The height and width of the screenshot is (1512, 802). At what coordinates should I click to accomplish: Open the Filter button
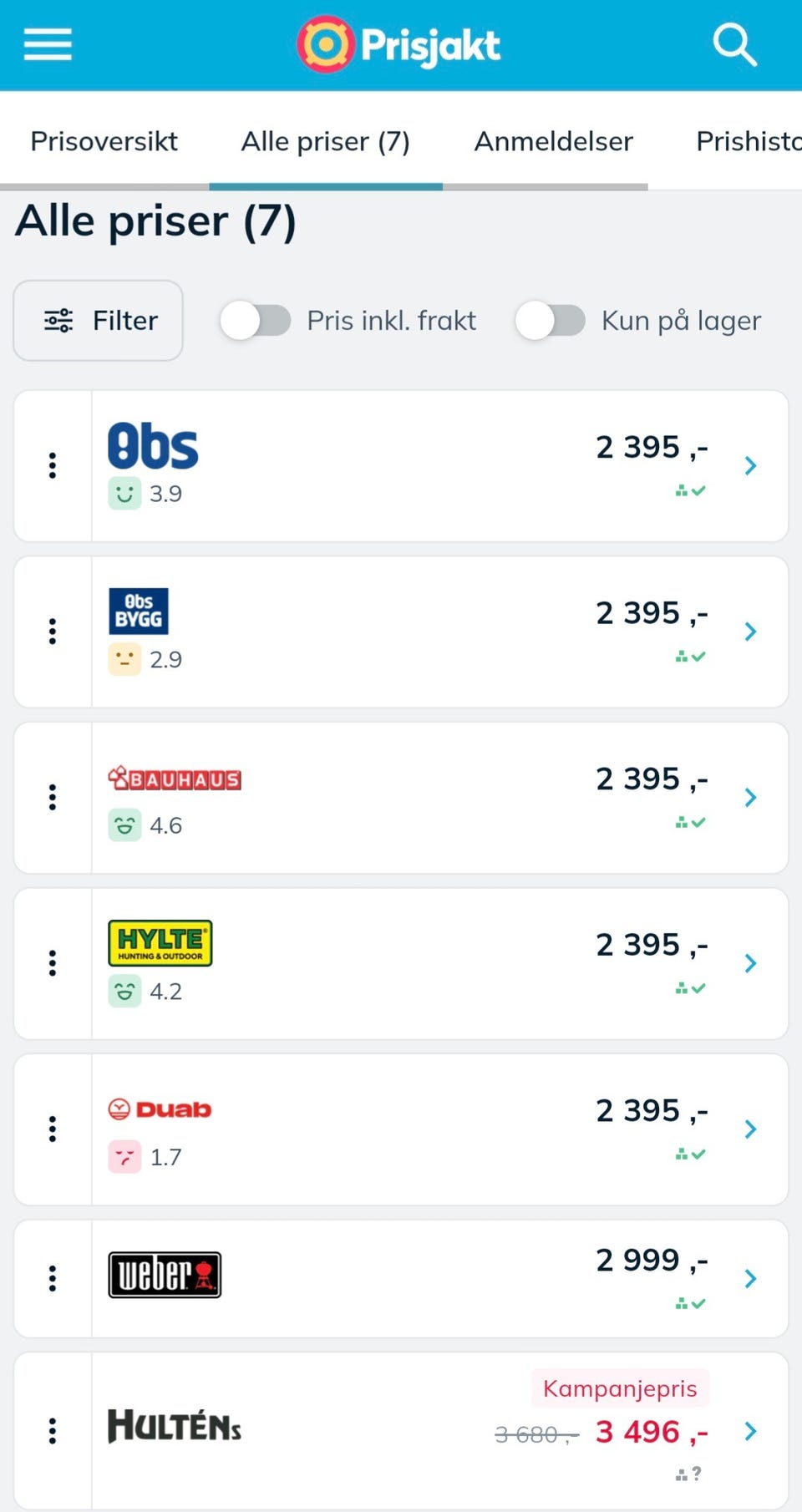(x=98, y=321)
